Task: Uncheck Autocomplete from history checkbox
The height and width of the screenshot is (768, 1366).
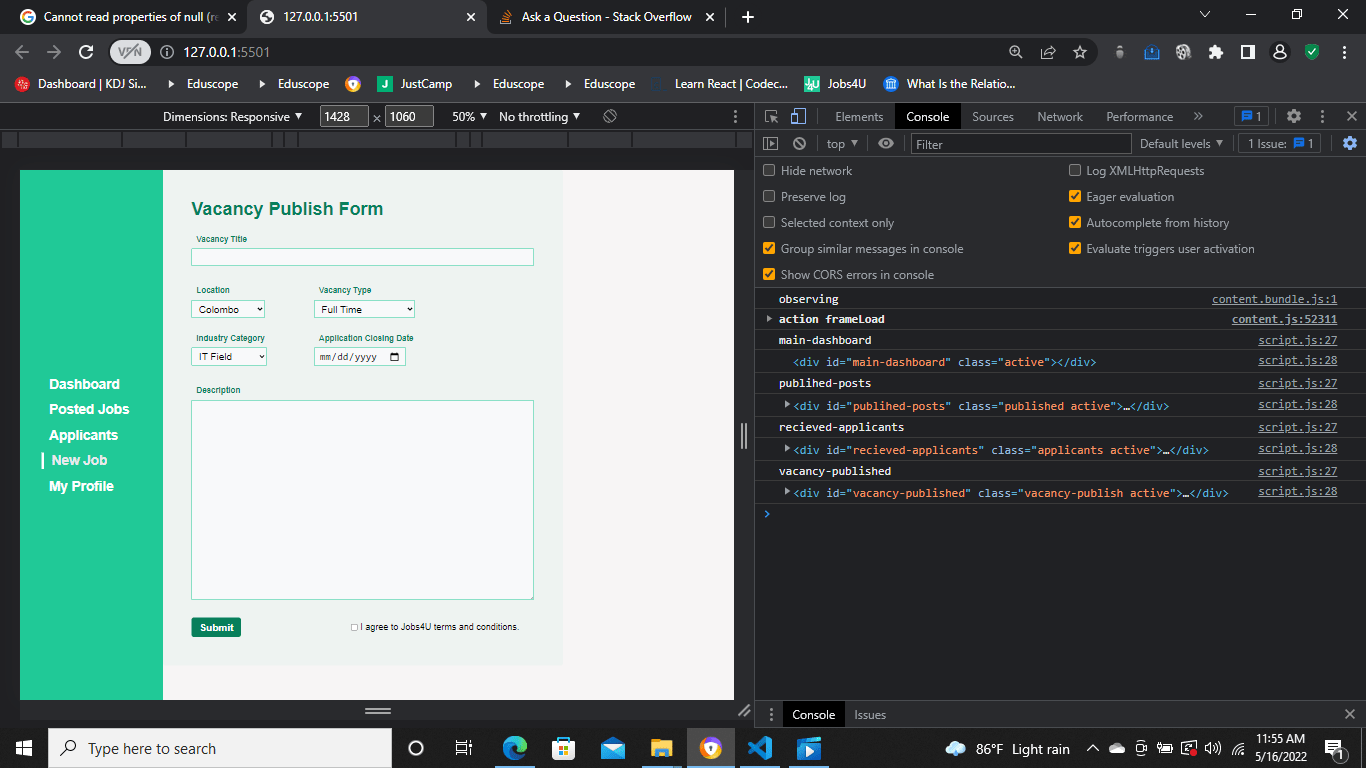Action: (1075, 223)
